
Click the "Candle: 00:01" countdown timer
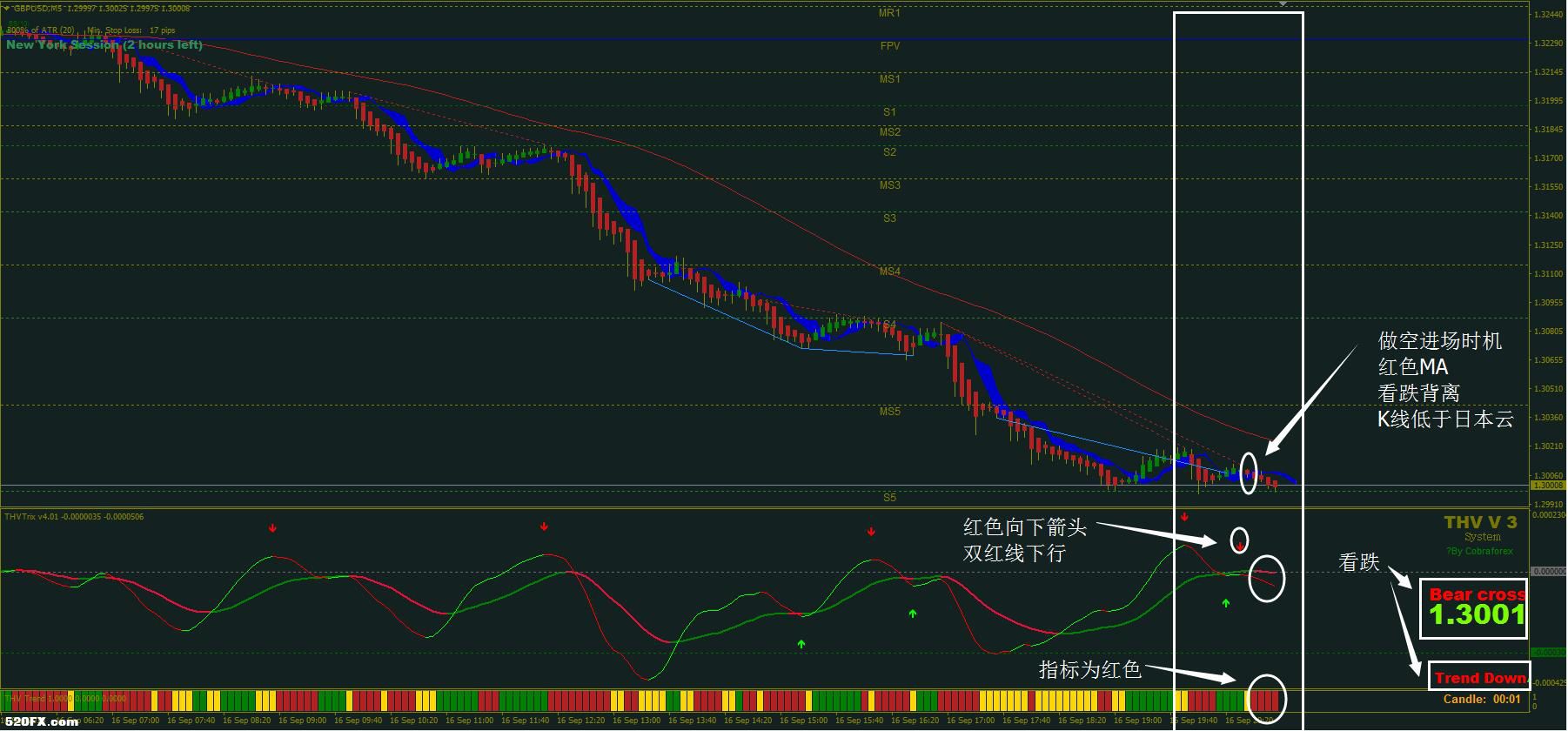1482,699
